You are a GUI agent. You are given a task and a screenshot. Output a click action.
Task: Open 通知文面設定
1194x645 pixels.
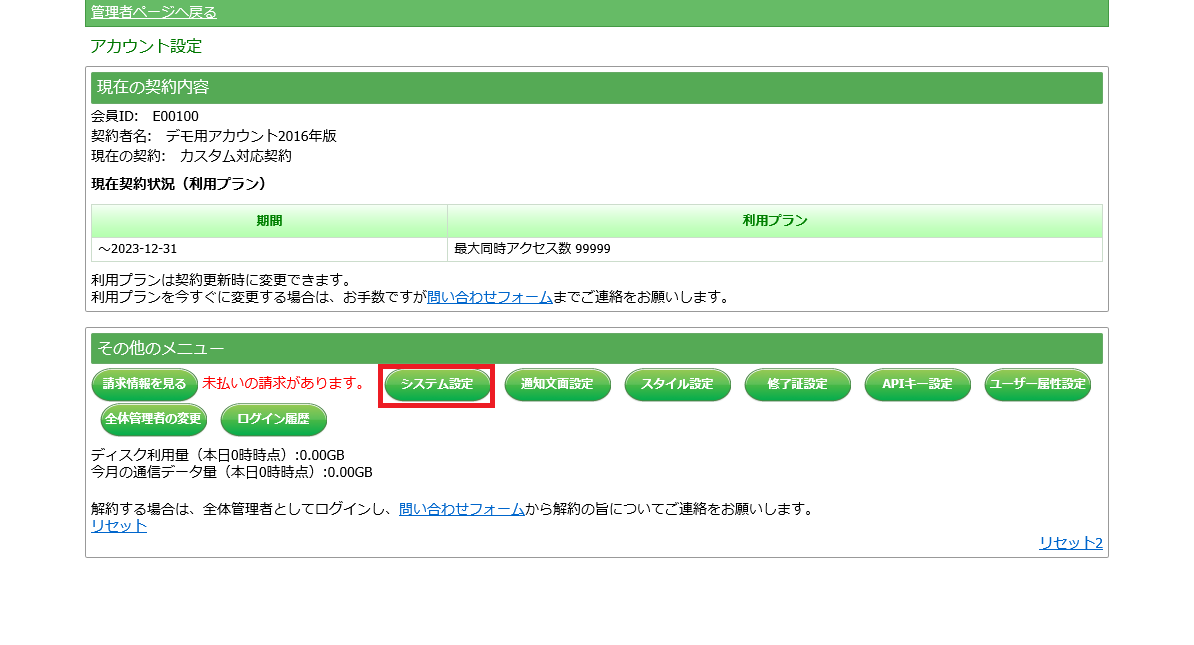[x=557, y=385]
